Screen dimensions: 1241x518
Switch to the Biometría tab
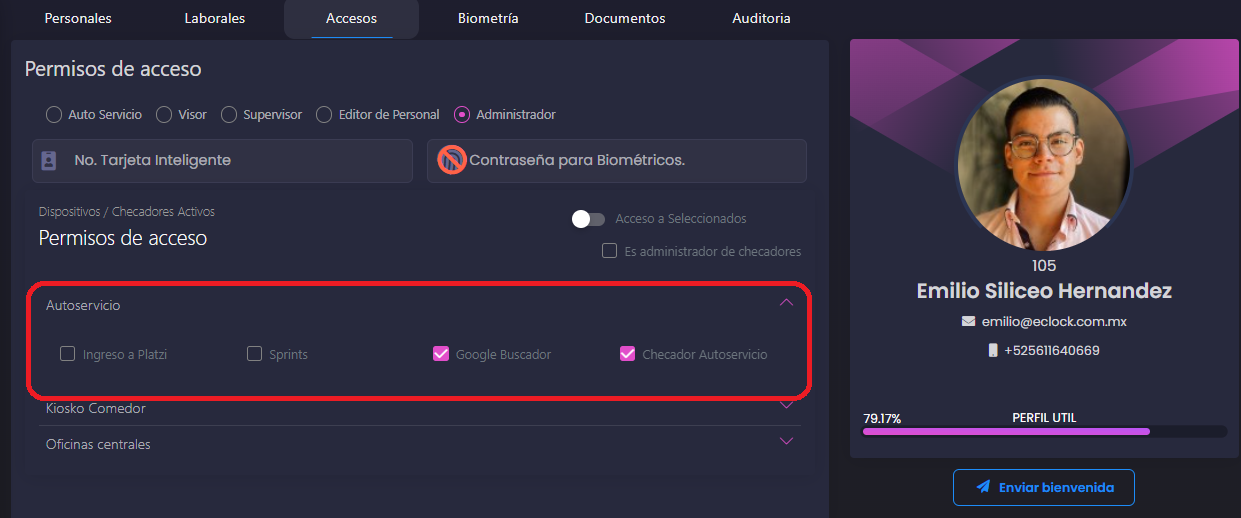pyautogui.click(x=488, y=18)
